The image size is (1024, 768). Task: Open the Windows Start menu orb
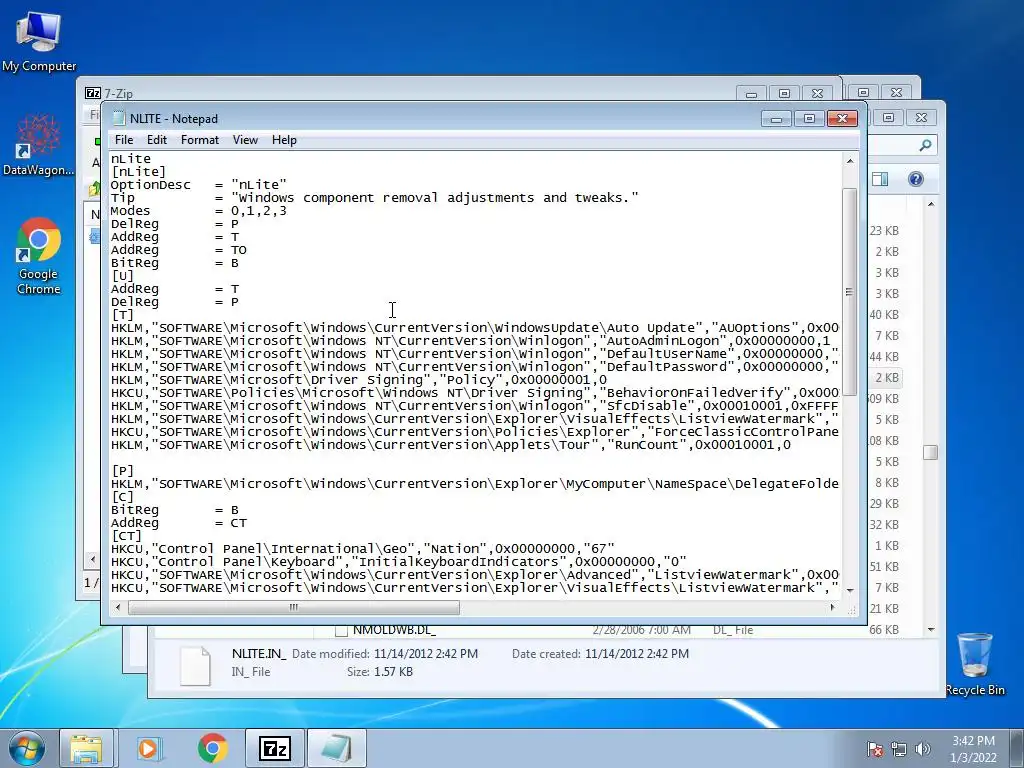[x=27, y=748]
